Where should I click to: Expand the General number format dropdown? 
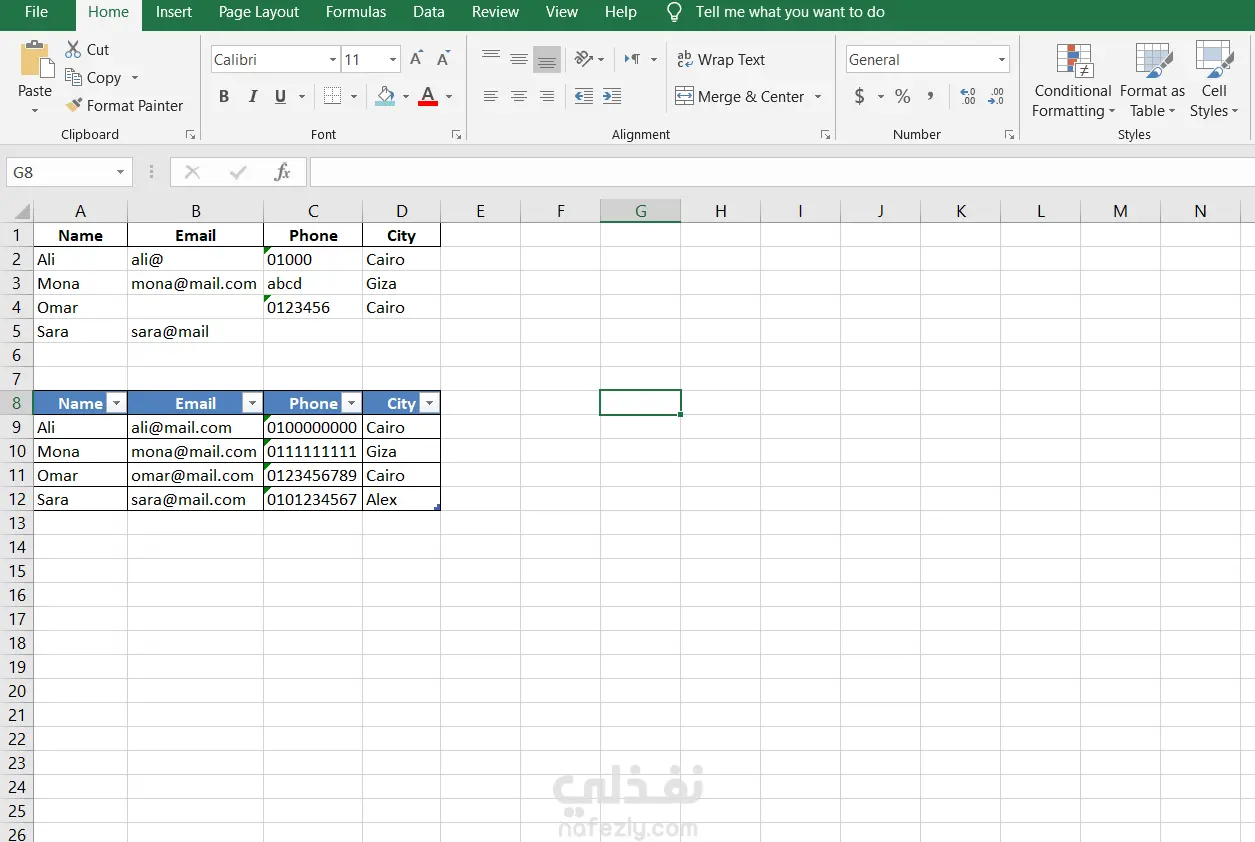point(1001,60)
